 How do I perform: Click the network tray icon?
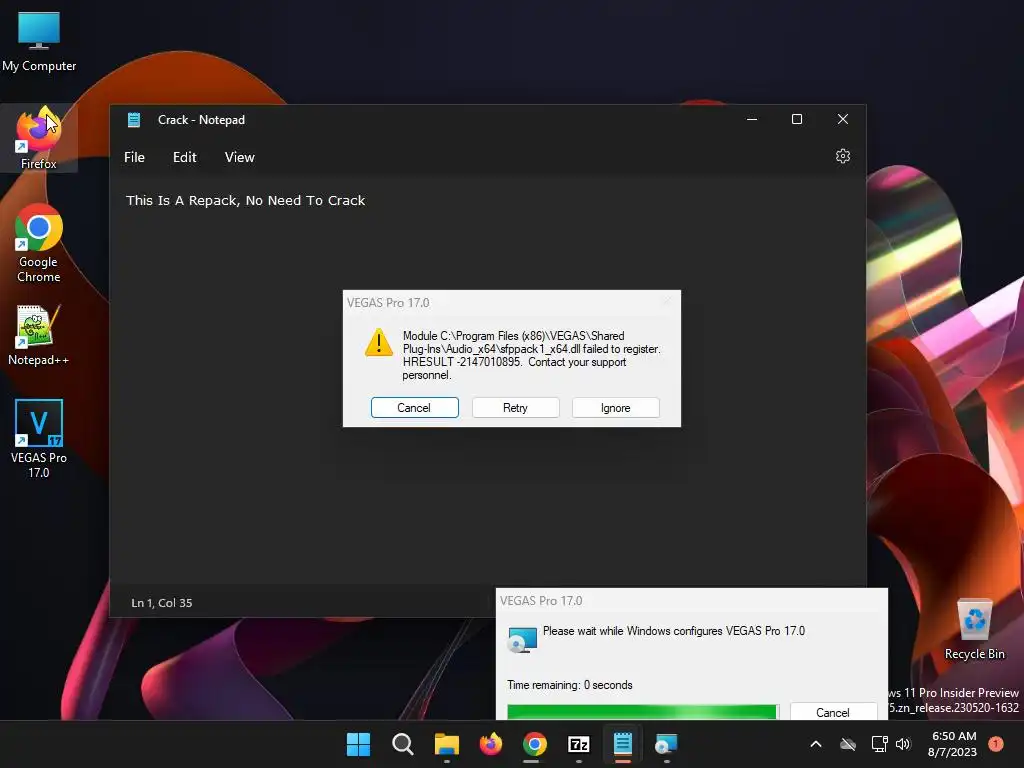pyautogui.click(x=879, y=744)
